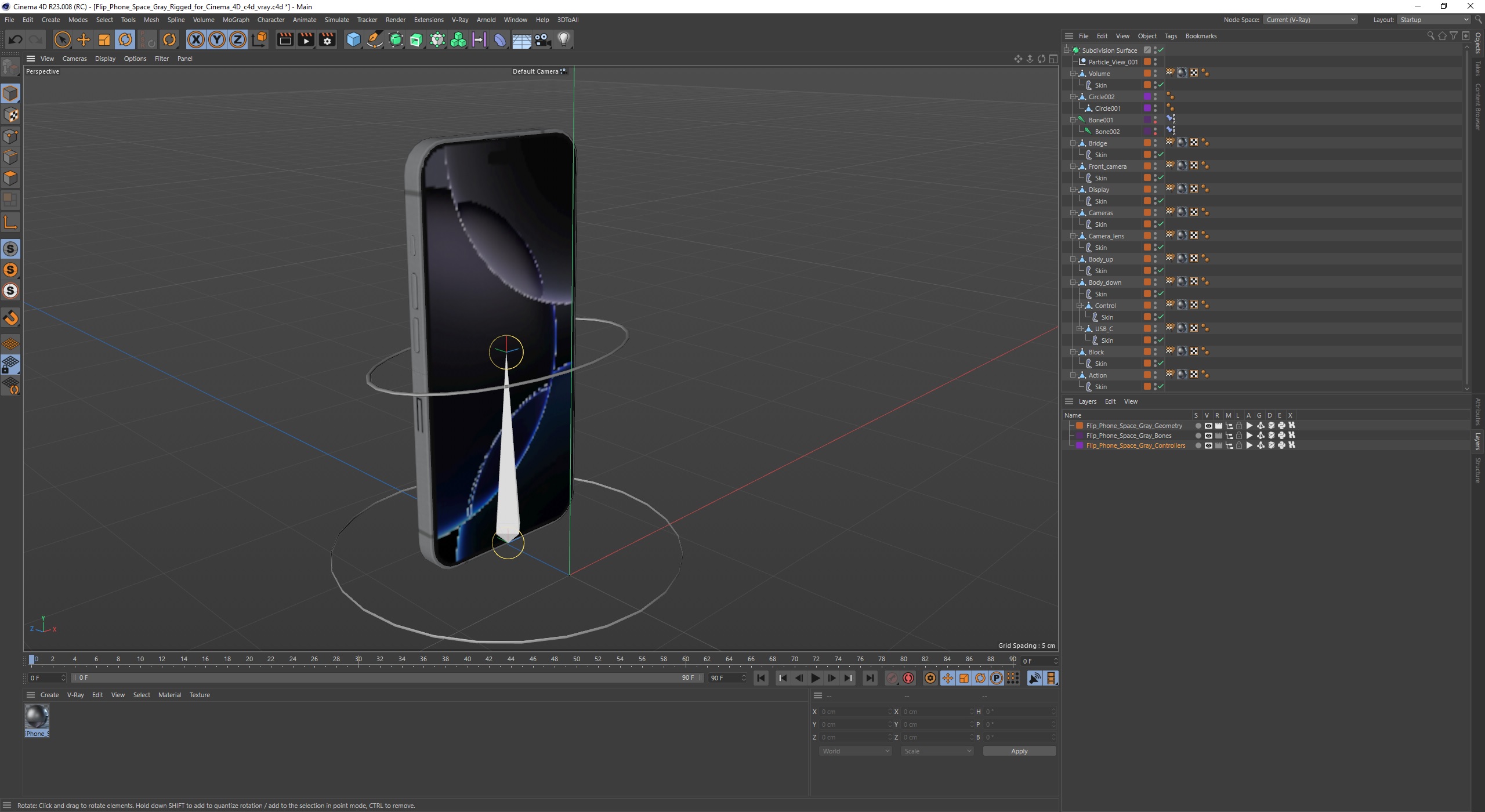Collapse the Bone001 tree node
This screenshot has width=1485, height=812.
[1073, 120]
